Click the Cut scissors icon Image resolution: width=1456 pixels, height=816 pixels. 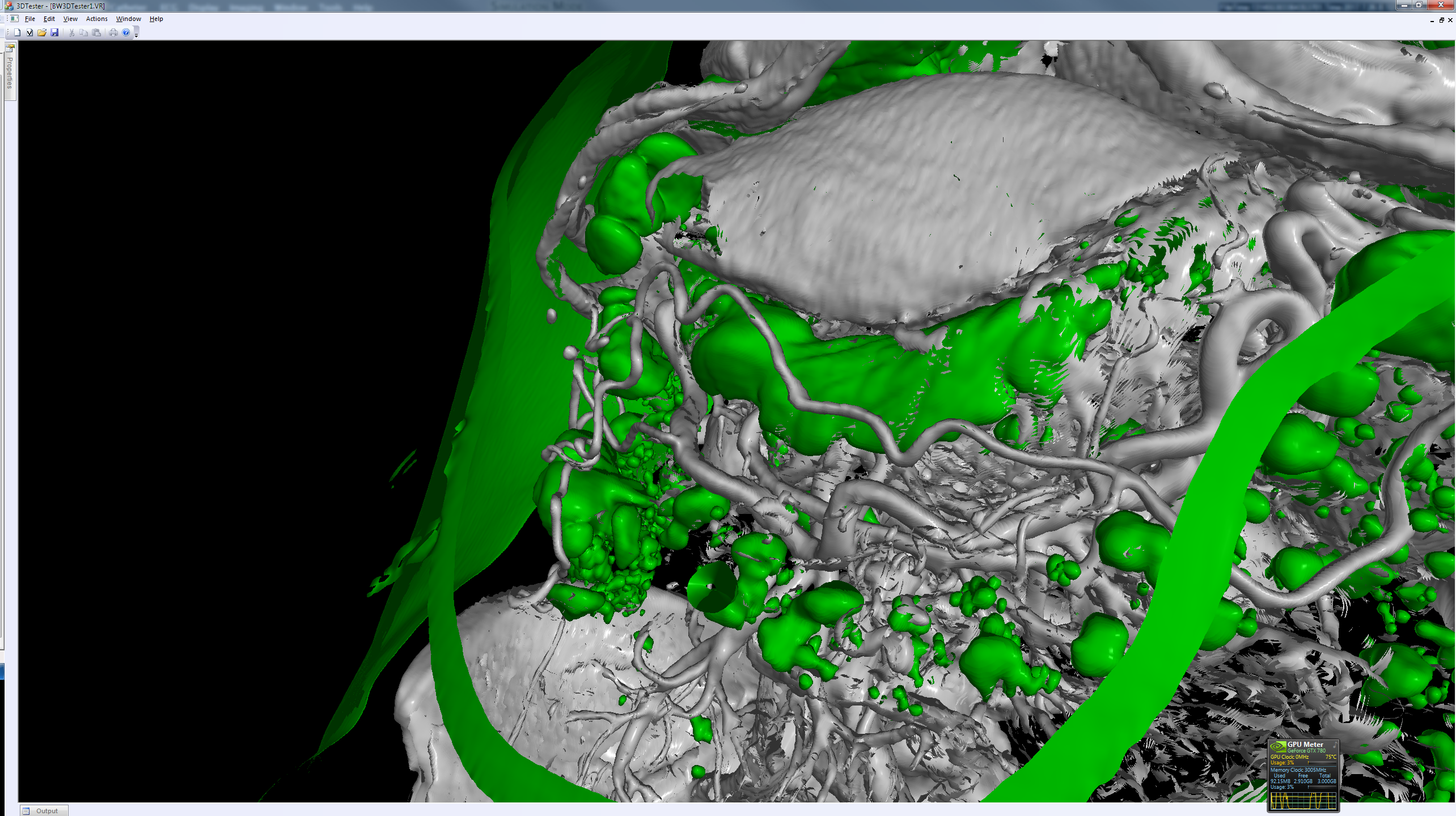(71, 32)
